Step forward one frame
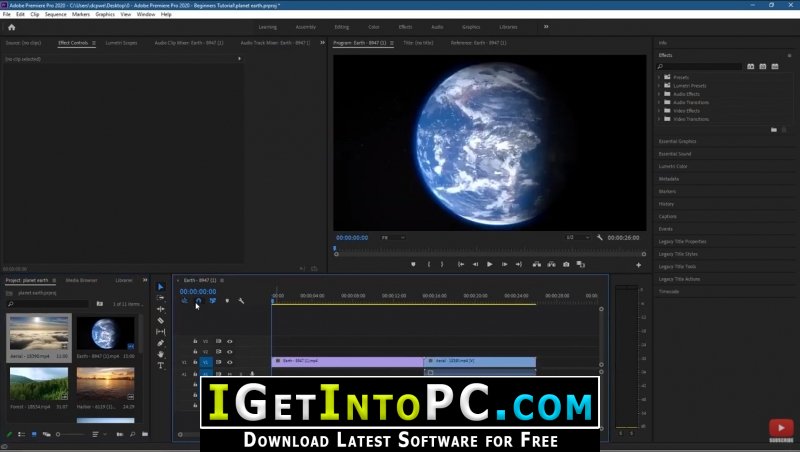 (x=504, y=264)
